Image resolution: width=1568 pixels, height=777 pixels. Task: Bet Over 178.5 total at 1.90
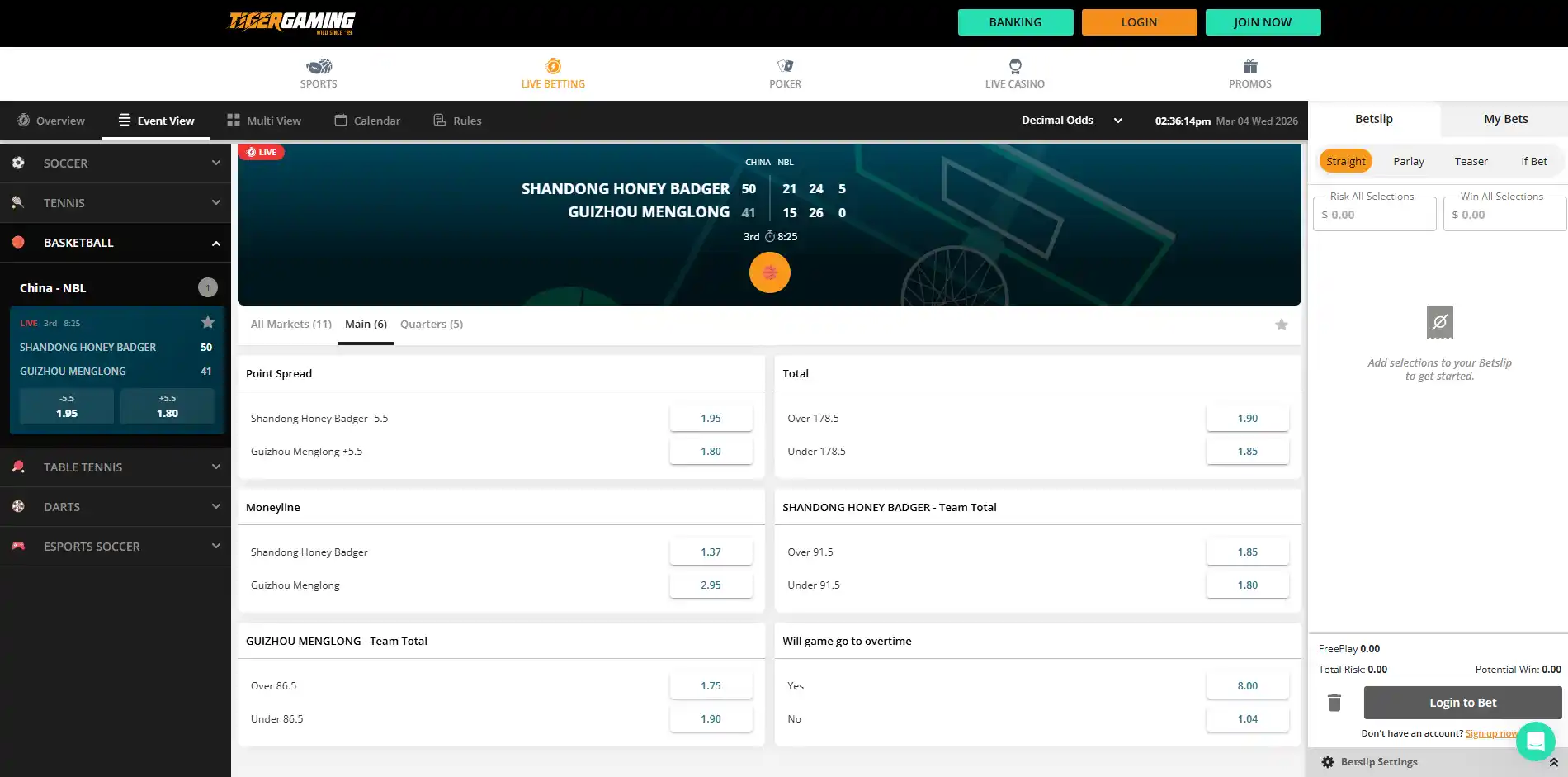1247,418
